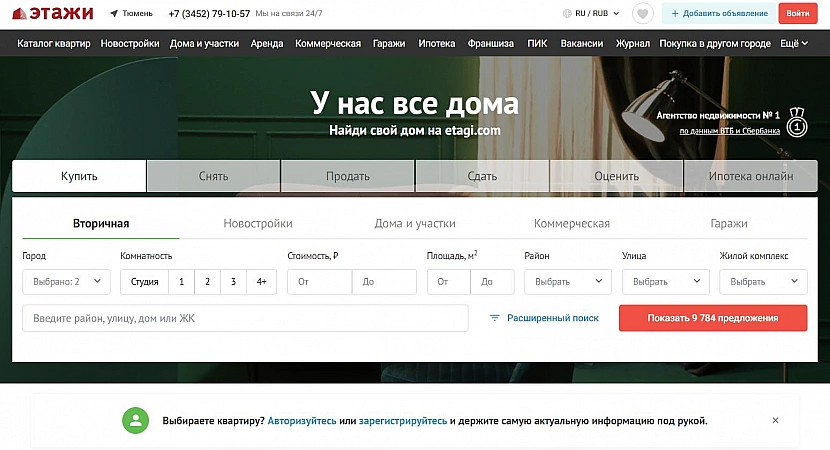The height and width of the screenshot is (450, 830).
Task: Toggle the 2-room filter button
Action: pos(207,282)
